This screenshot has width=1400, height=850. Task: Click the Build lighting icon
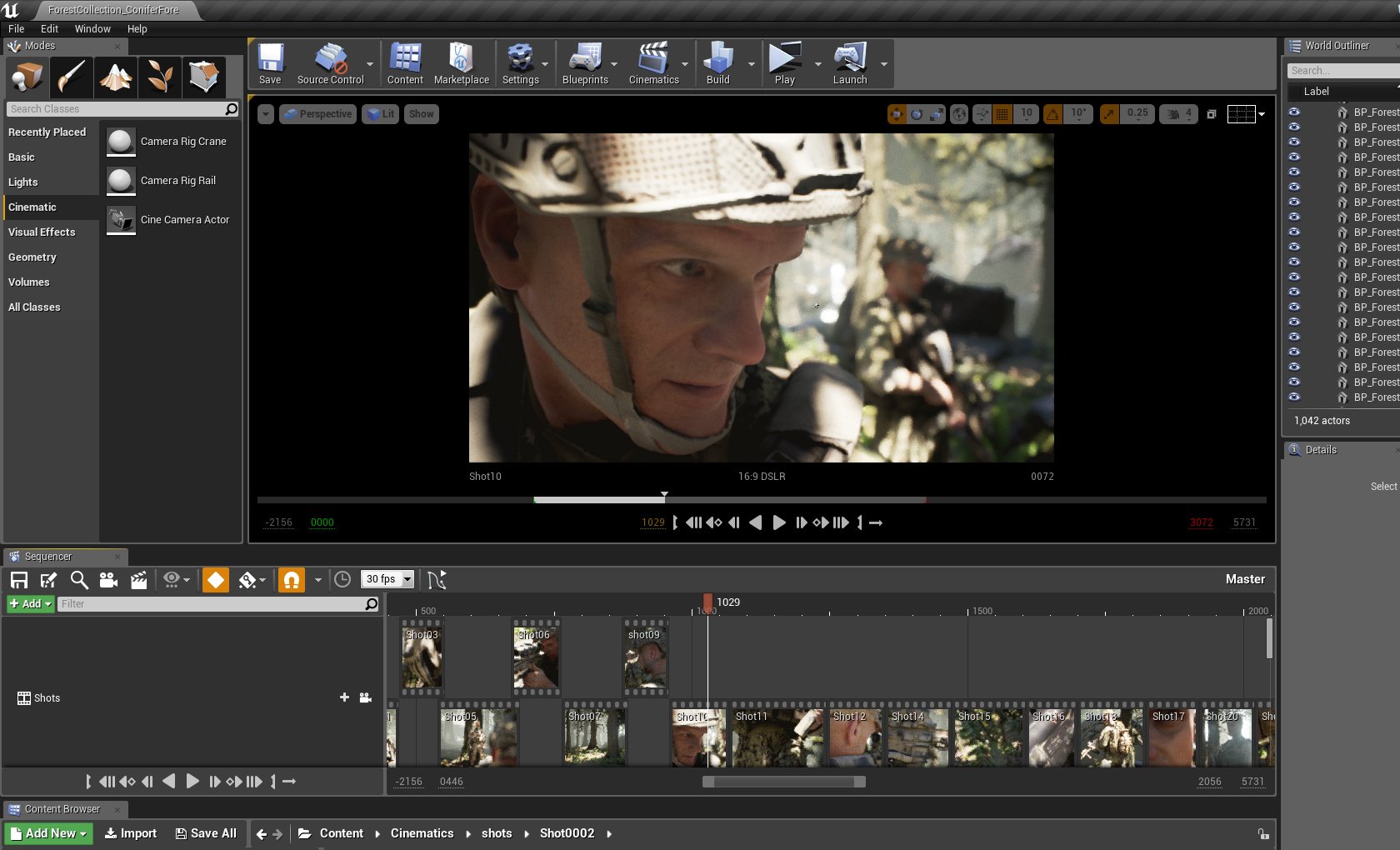click(717, 63)
